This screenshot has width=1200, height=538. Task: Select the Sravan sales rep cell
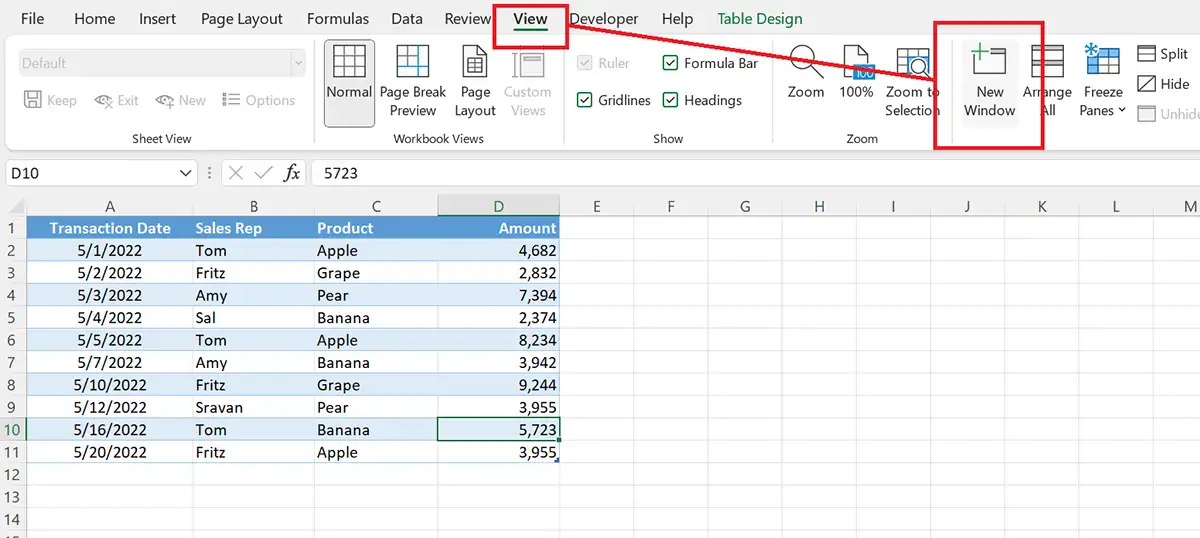click(x=253, y=407)
